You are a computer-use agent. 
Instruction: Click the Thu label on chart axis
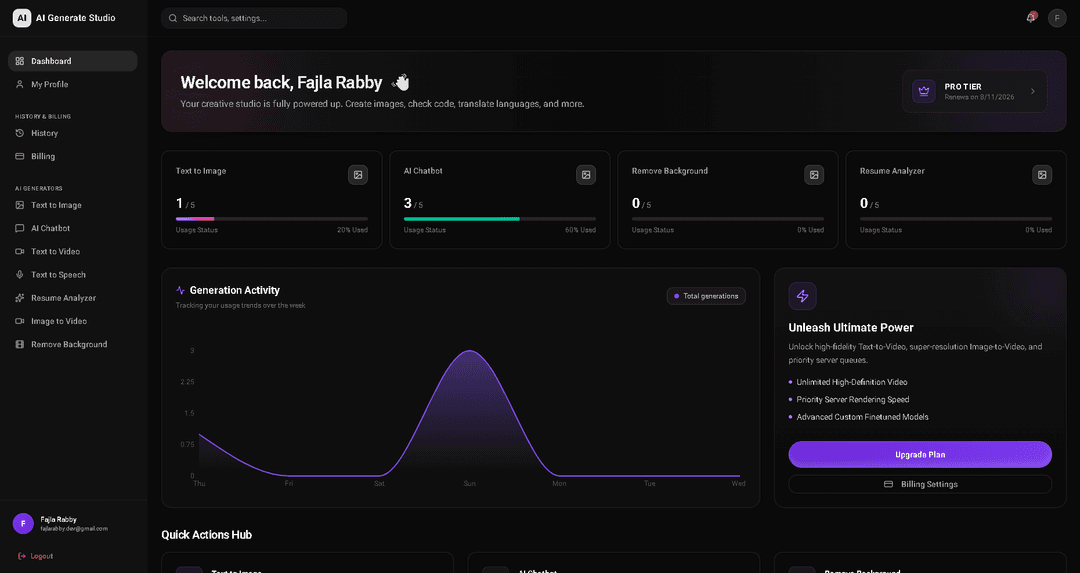tap(199, 483)
